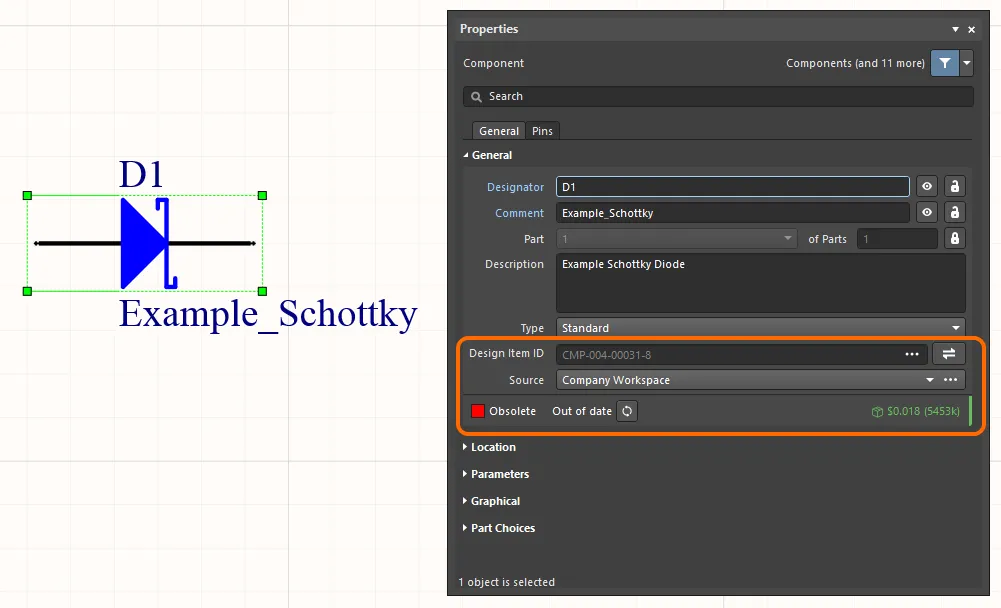Image resolution: width=1001 pixels, height=608 pixels.
Task: Click the of Parts field
Action: [897, 239]
